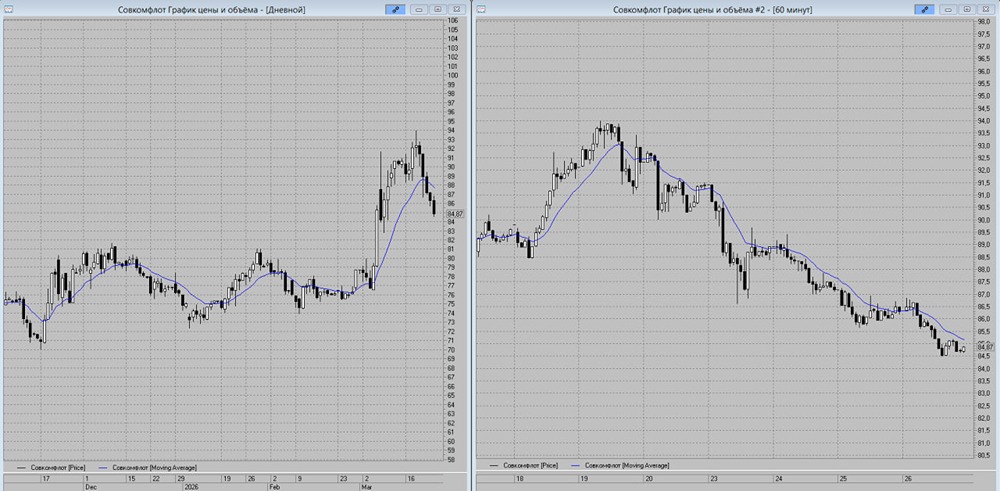Maximize the 60 минут chart window
This screenshot has height=491, width=1000.
(x=967, y=10)
